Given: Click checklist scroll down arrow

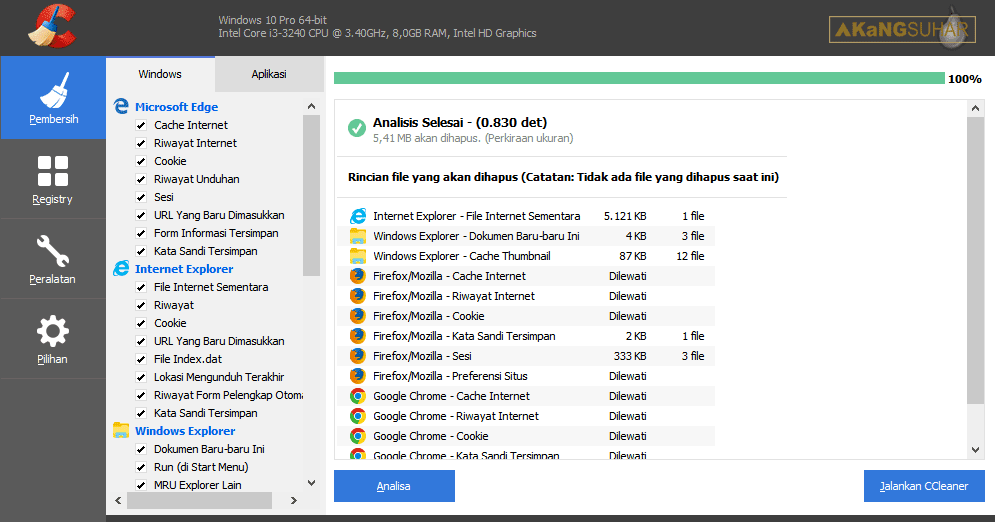Looking at the screenshot, I should point(311,483).
